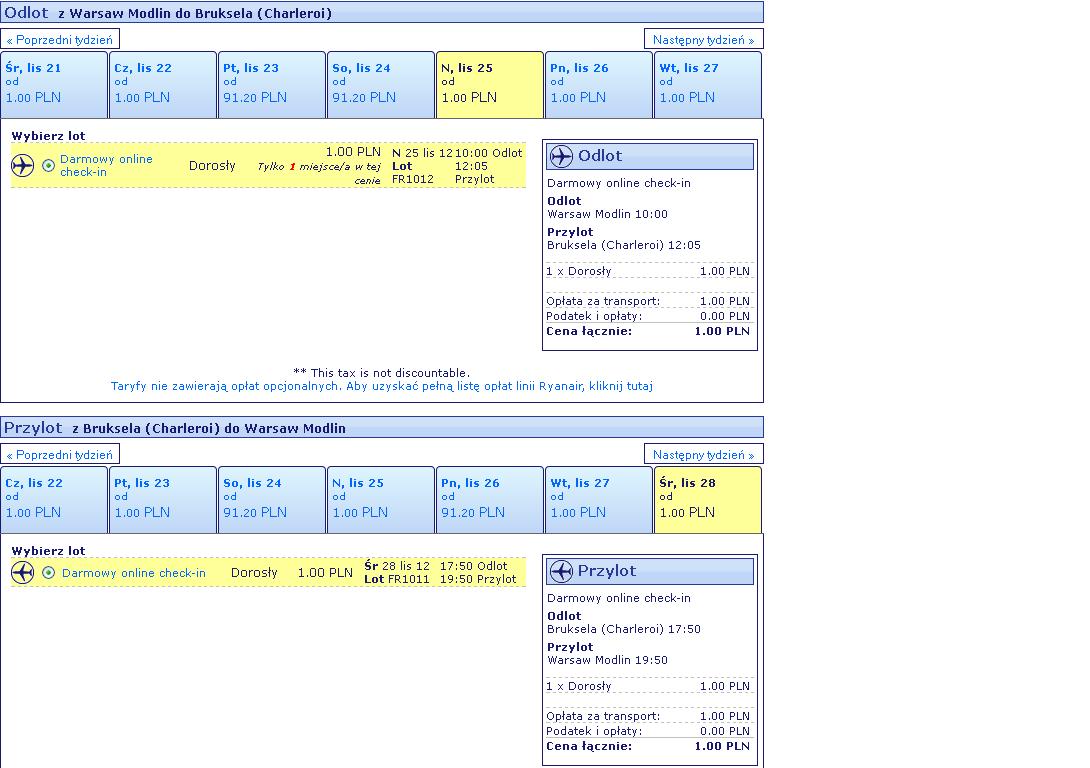Go to previous week for the outbound flight
1090x768 pixels.
[60, 40]
